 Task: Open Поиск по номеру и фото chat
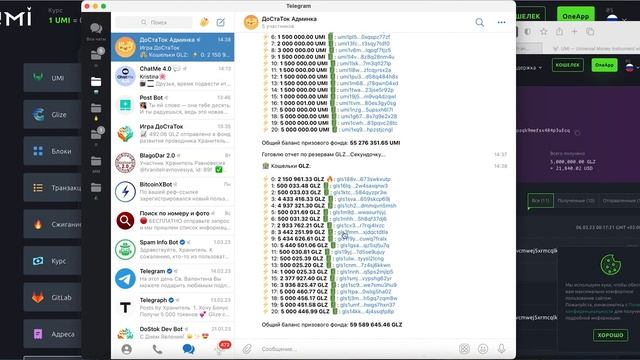pos(173,221)
